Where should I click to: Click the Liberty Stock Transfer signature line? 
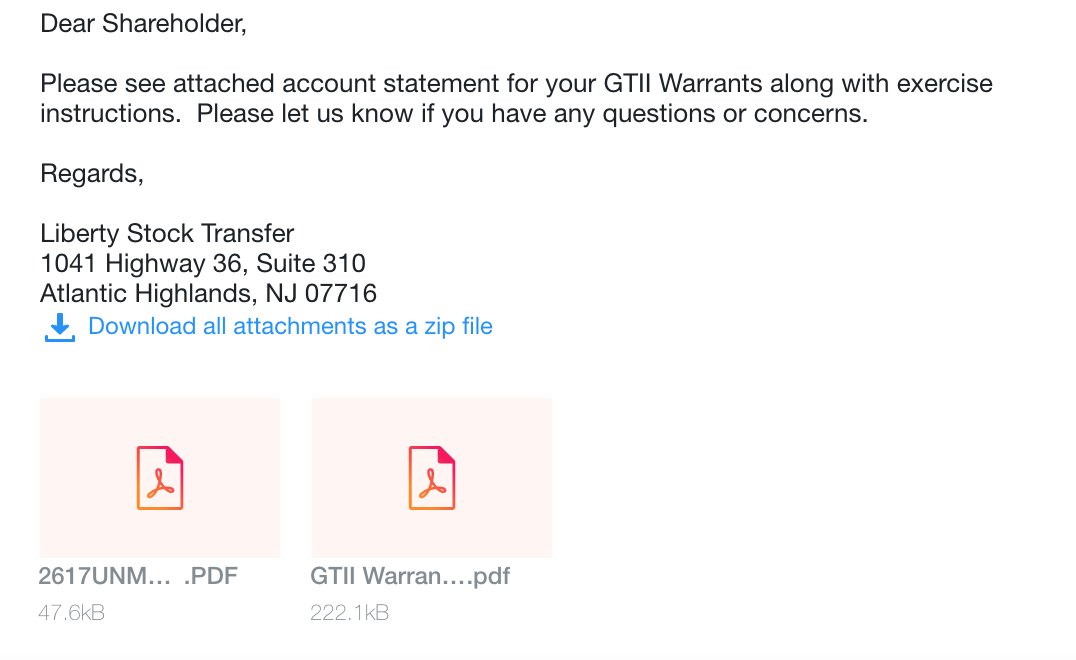coord(167,233)
